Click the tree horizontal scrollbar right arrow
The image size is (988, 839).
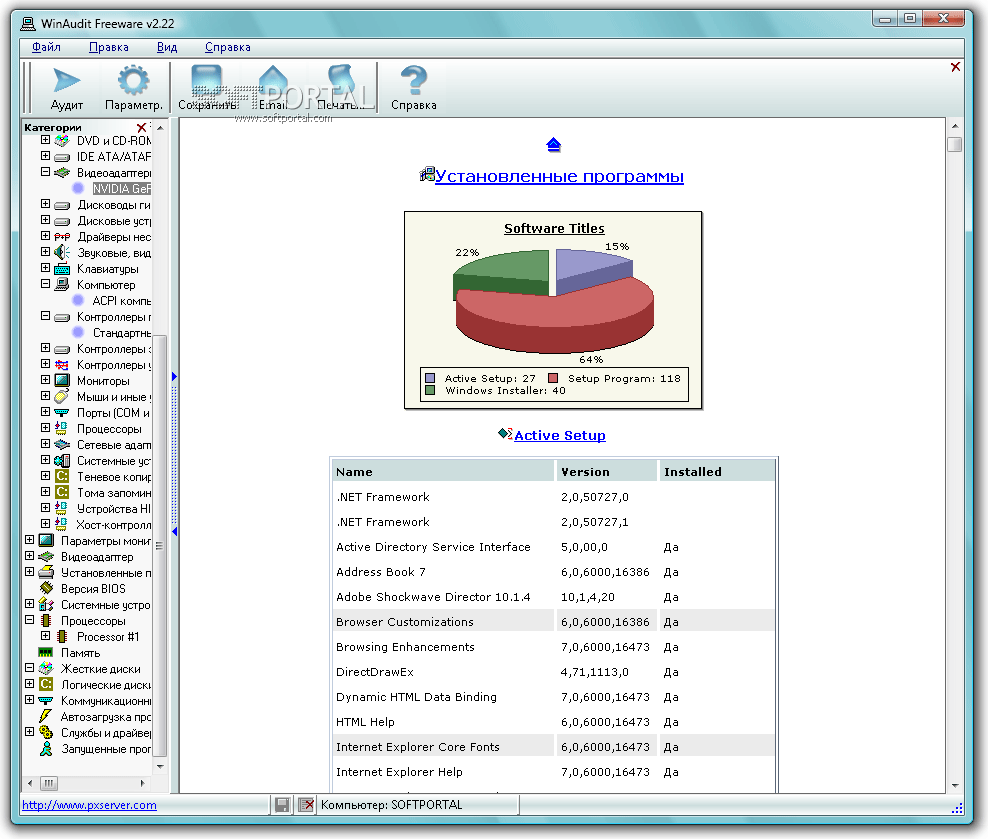142,783
